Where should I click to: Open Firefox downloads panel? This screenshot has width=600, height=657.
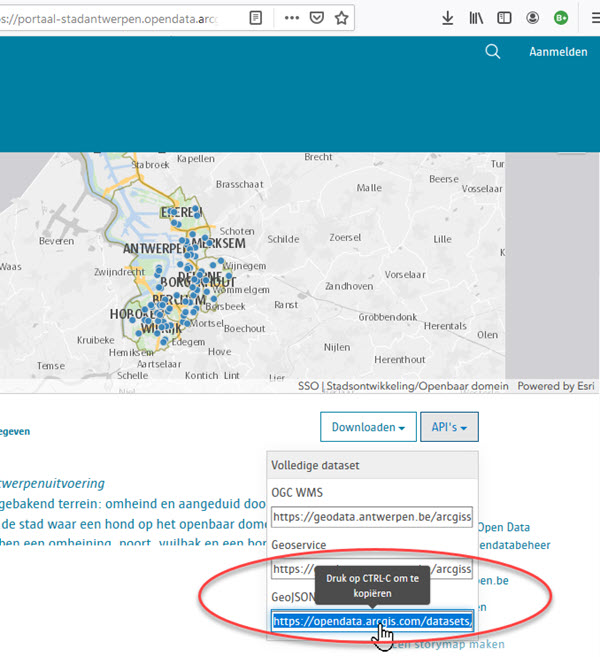pos(447,18)
